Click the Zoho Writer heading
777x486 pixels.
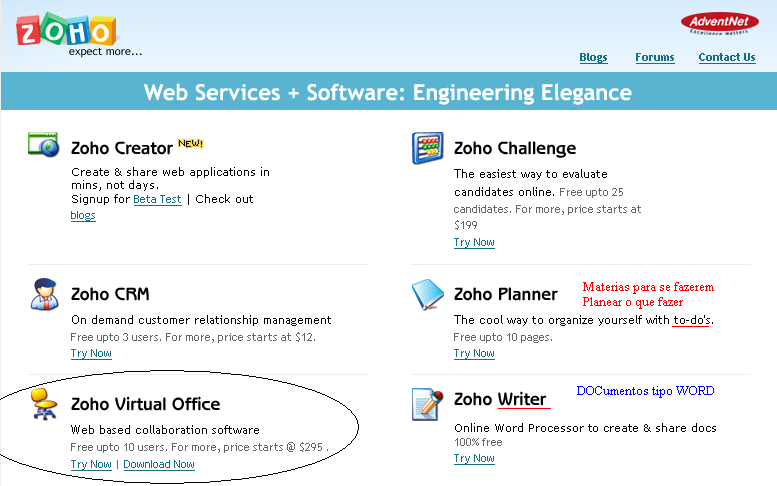coord(500,399)
